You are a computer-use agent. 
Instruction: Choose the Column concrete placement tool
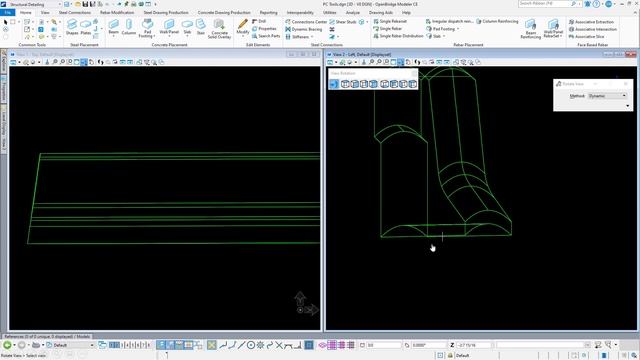tap(129, 27)
